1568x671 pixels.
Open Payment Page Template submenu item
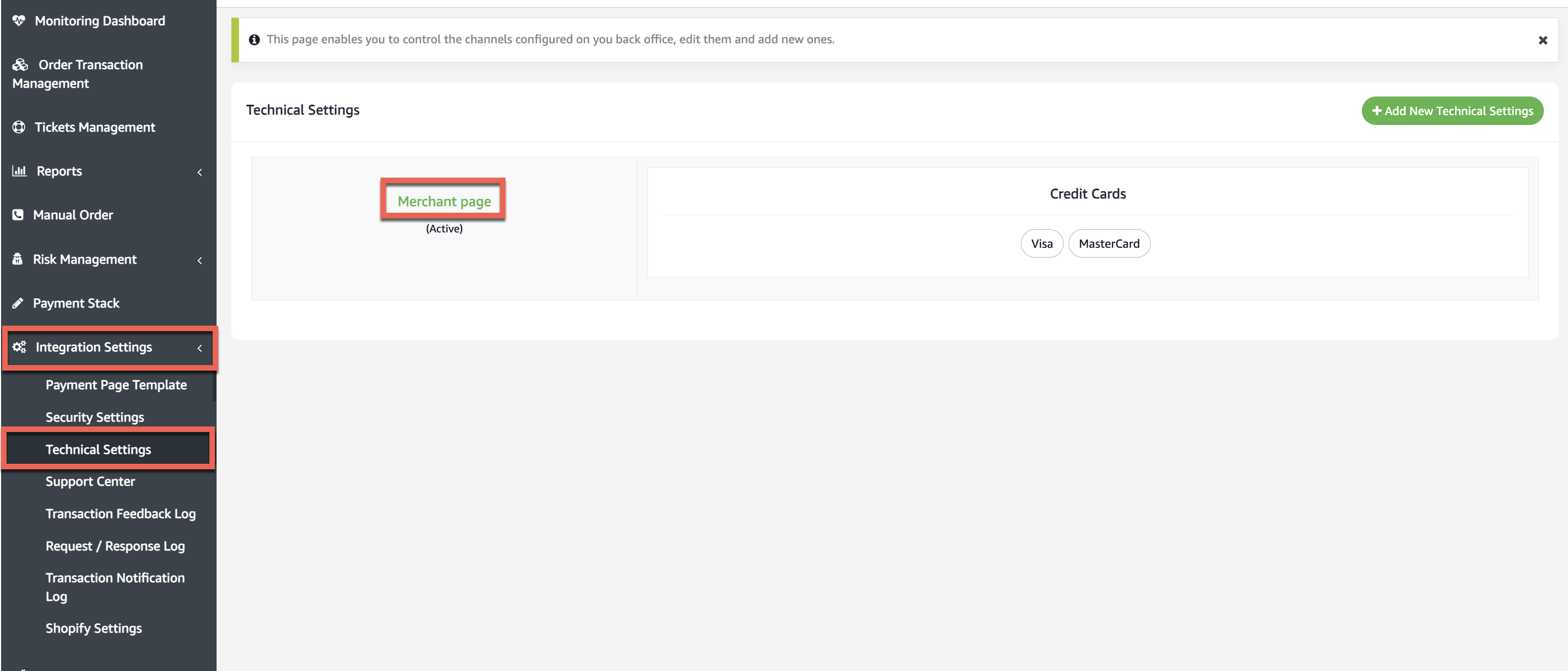116,385
